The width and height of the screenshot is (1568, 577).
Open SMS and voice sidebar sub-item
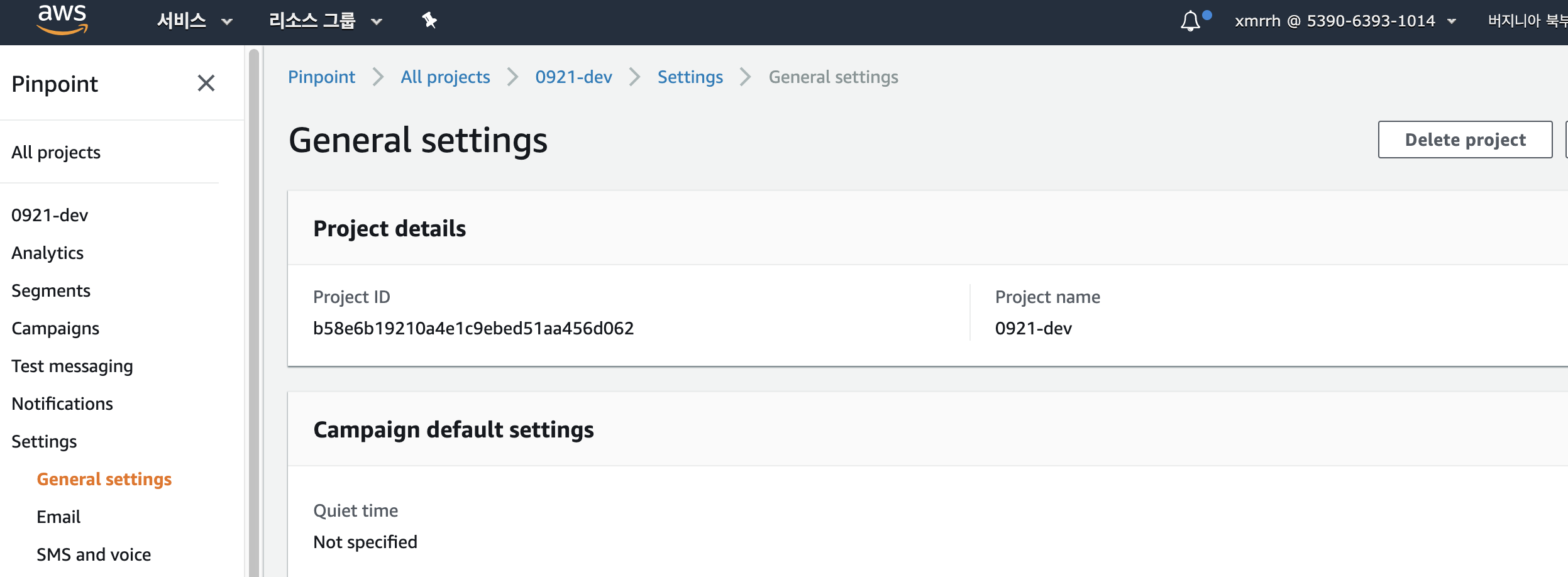(94, 554)
